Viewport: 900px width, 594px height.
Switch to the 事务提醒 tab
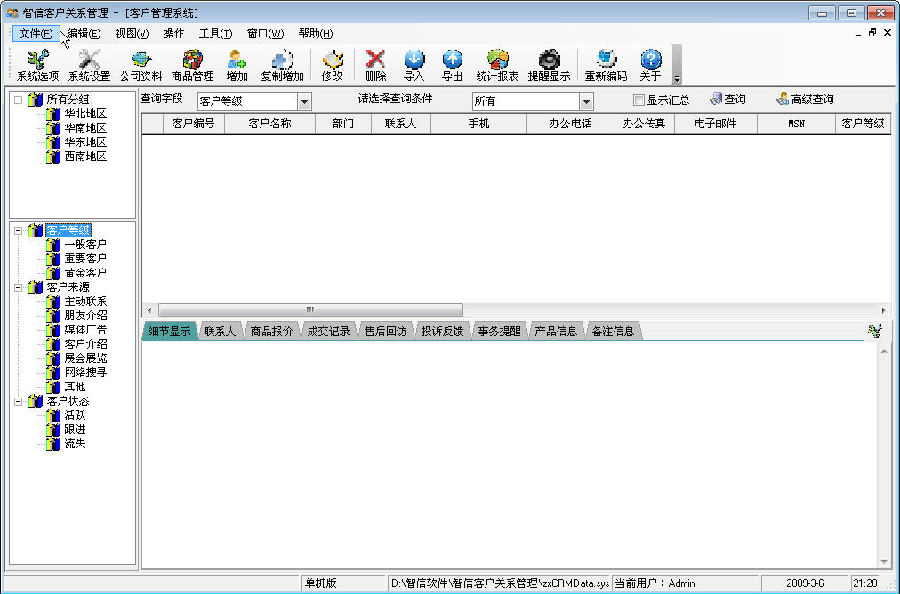(499, 331)
